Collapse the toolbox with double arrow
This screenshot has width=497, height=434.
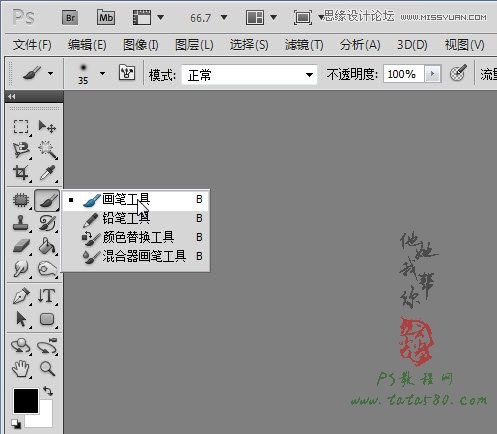[12, 97]
